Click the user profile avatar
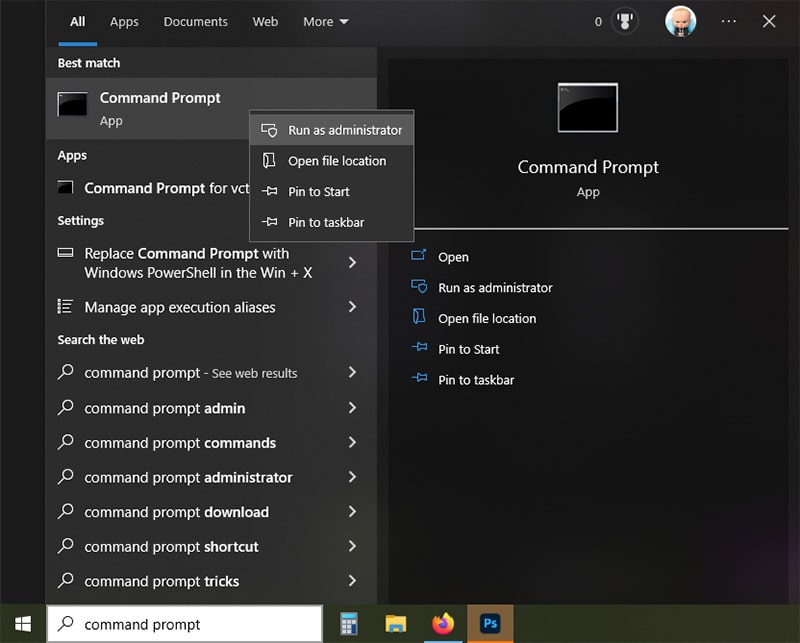 coord(680,20)
